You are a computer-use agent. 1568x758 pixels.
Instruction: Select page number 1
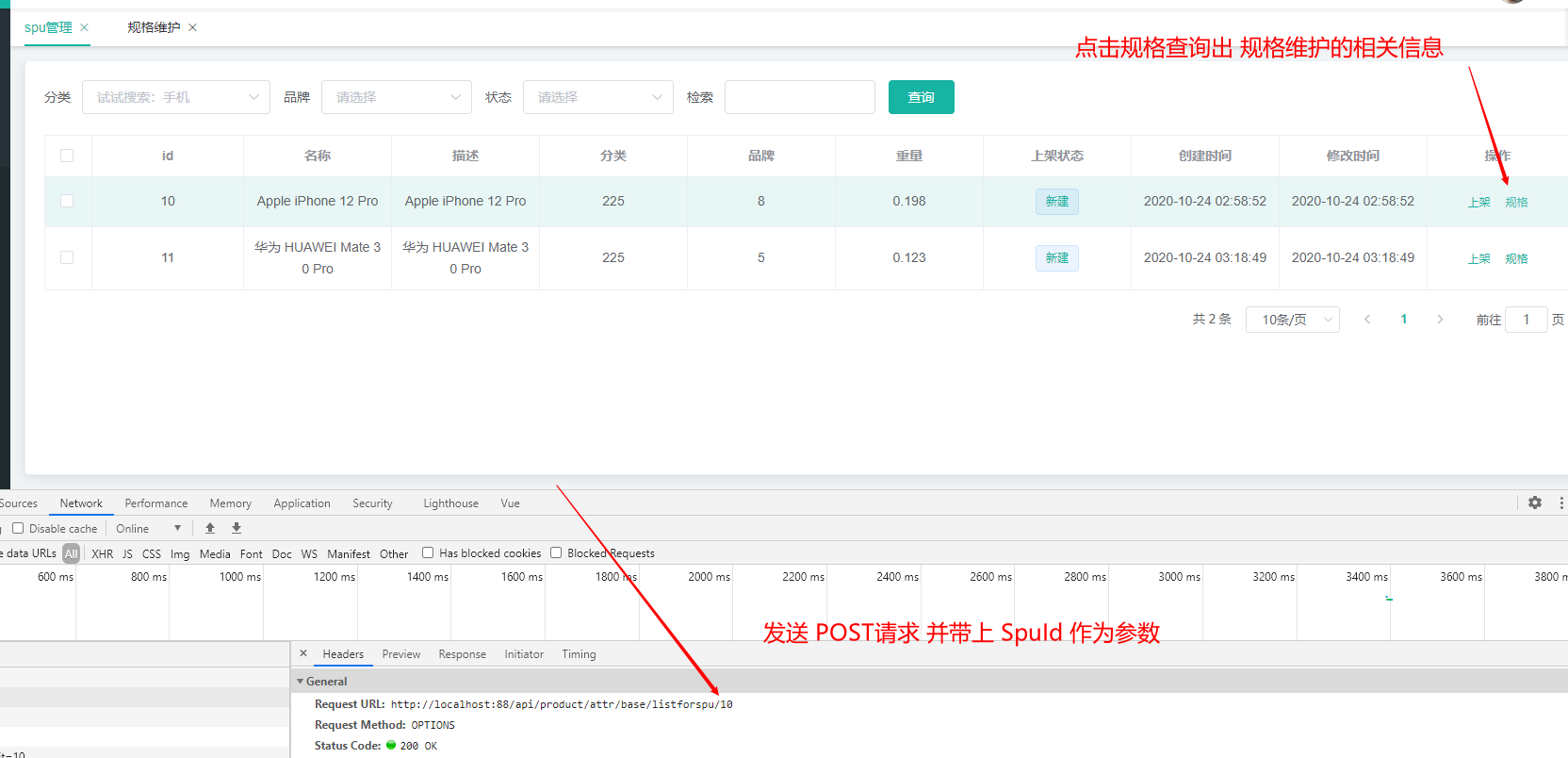coord(1404,320)
